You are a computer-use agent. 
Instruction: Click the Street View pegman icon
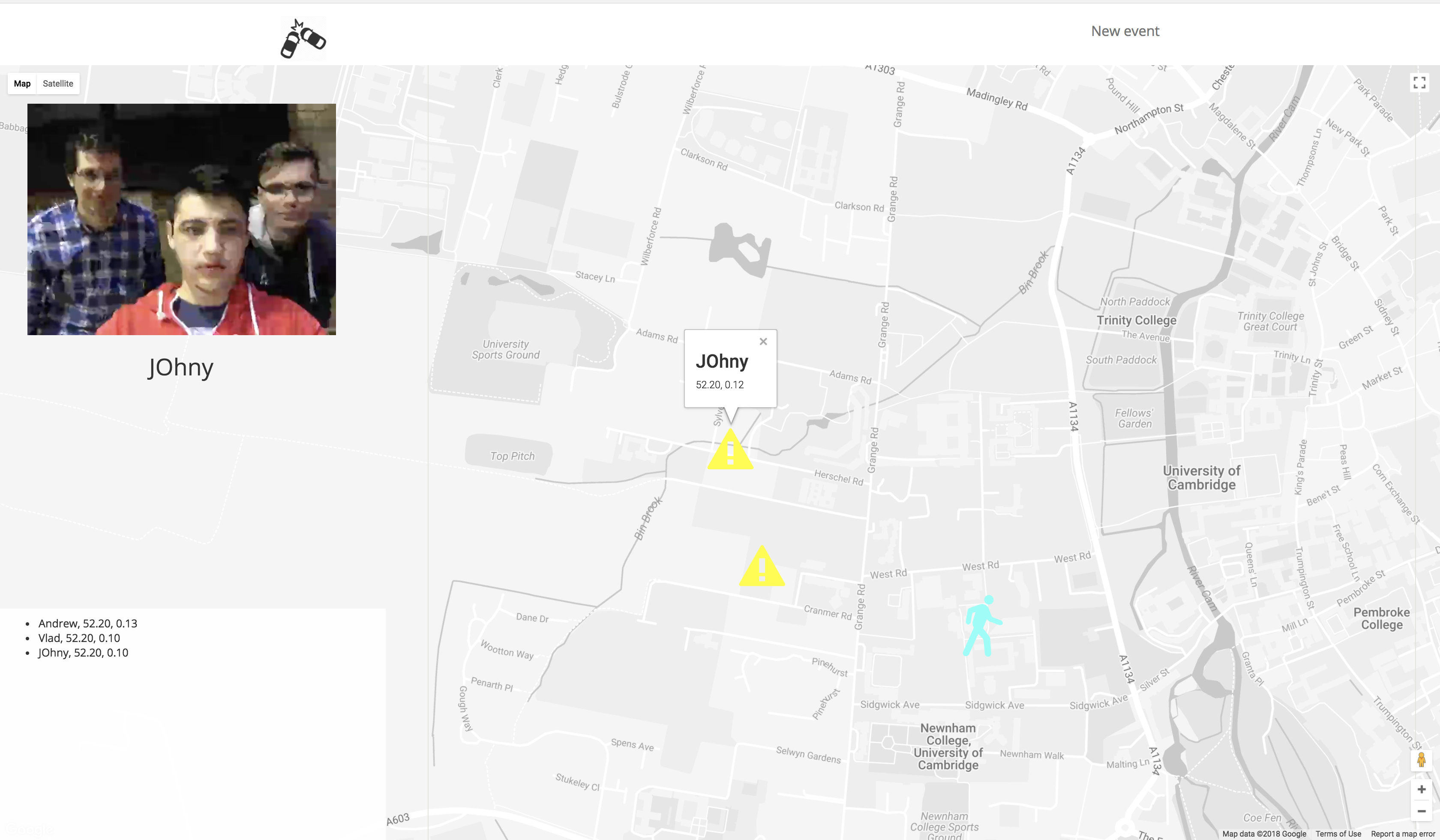pyautogui.click(x=1421, y=760)
